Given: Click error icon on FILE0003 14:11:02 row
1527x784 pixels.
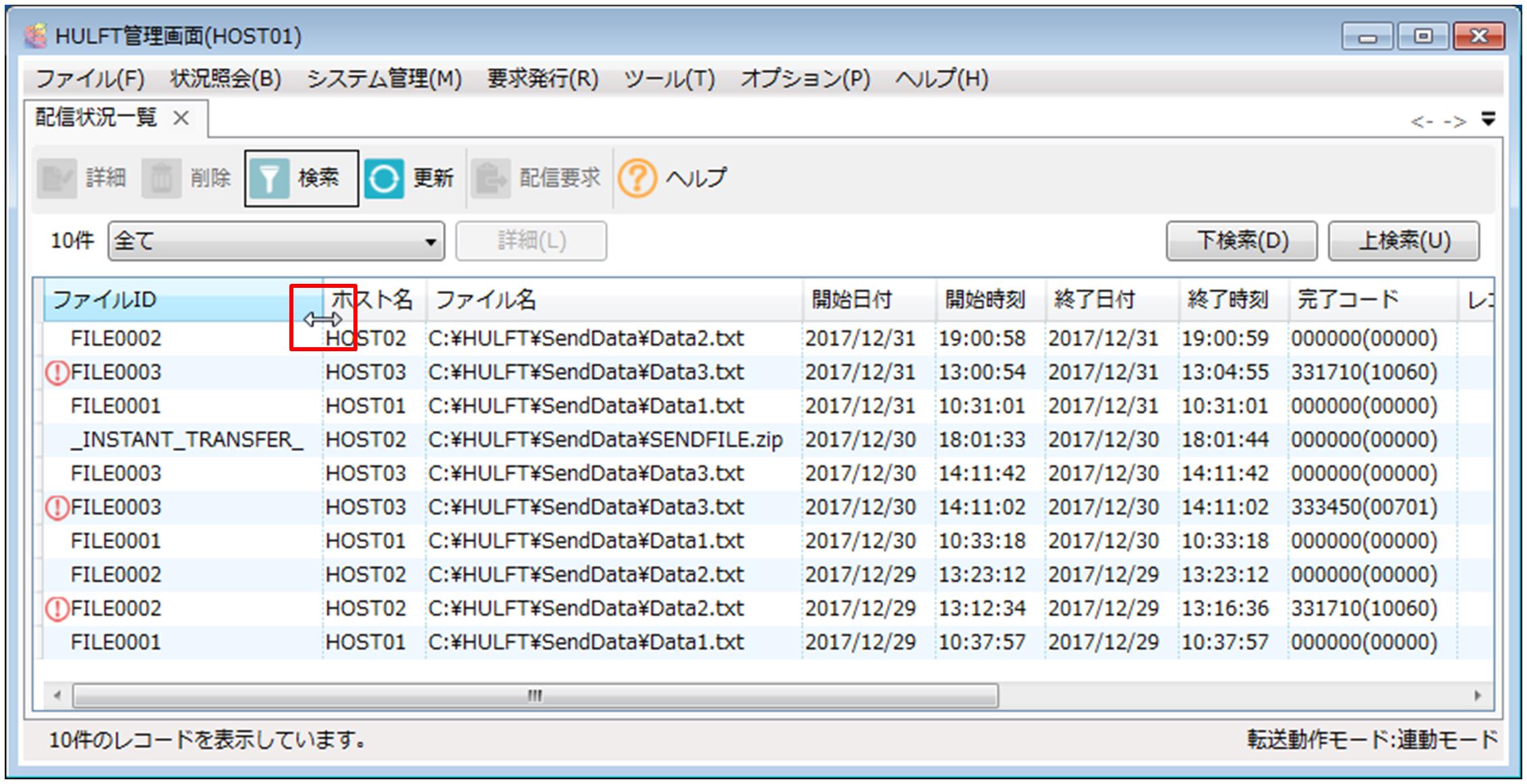Looking at the screenshot, I should pos(57,508).
